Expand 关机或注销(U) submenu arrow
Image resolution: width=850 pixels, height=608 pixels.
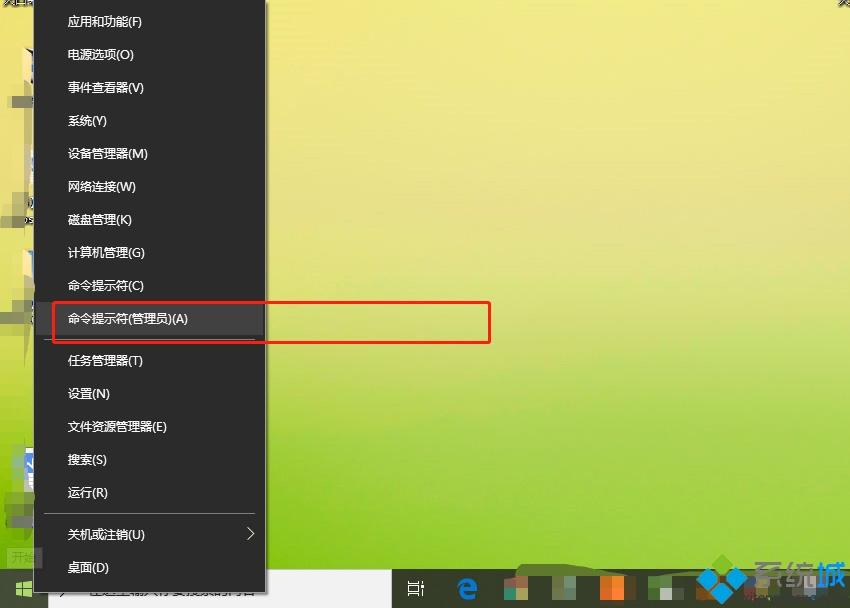(x=250, y=534)
